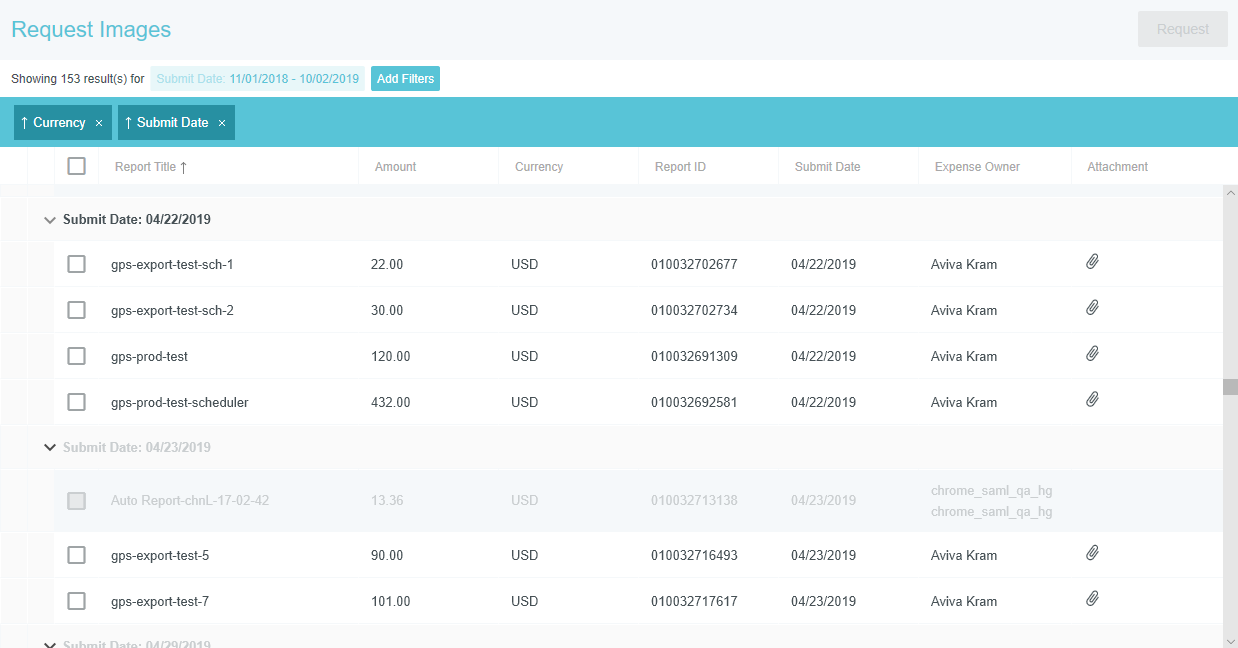Click sort arrow on Report Title column
The width and height of the screenshot is (1238, 648).
point(183,167)
